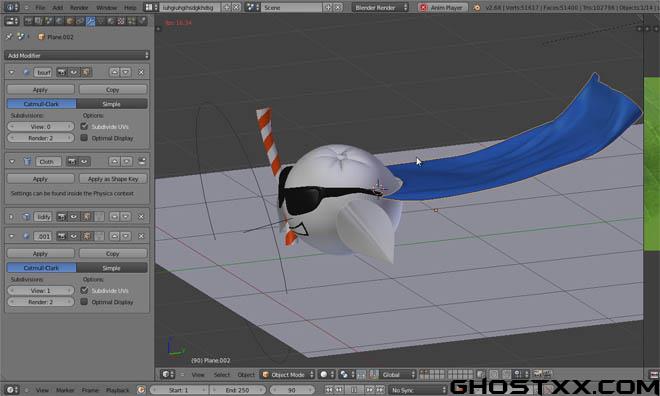Toggle pin icon in properties breadcrumb
The width and height of the screenshot is (660, 396).
click(9, 37)
